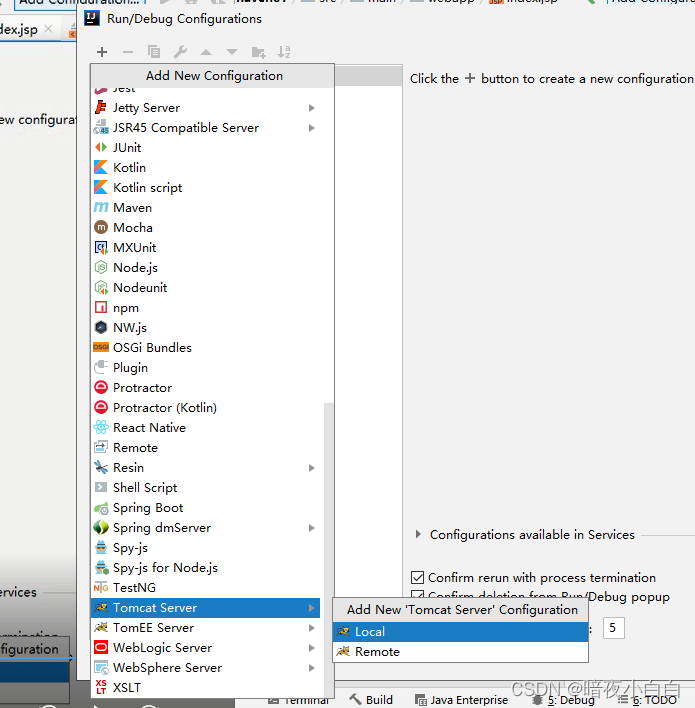Click the minus Remove Configuration toolbar icon
This screenshot has width=695, height=708.
pyautogui.click(x=128, y=52)
